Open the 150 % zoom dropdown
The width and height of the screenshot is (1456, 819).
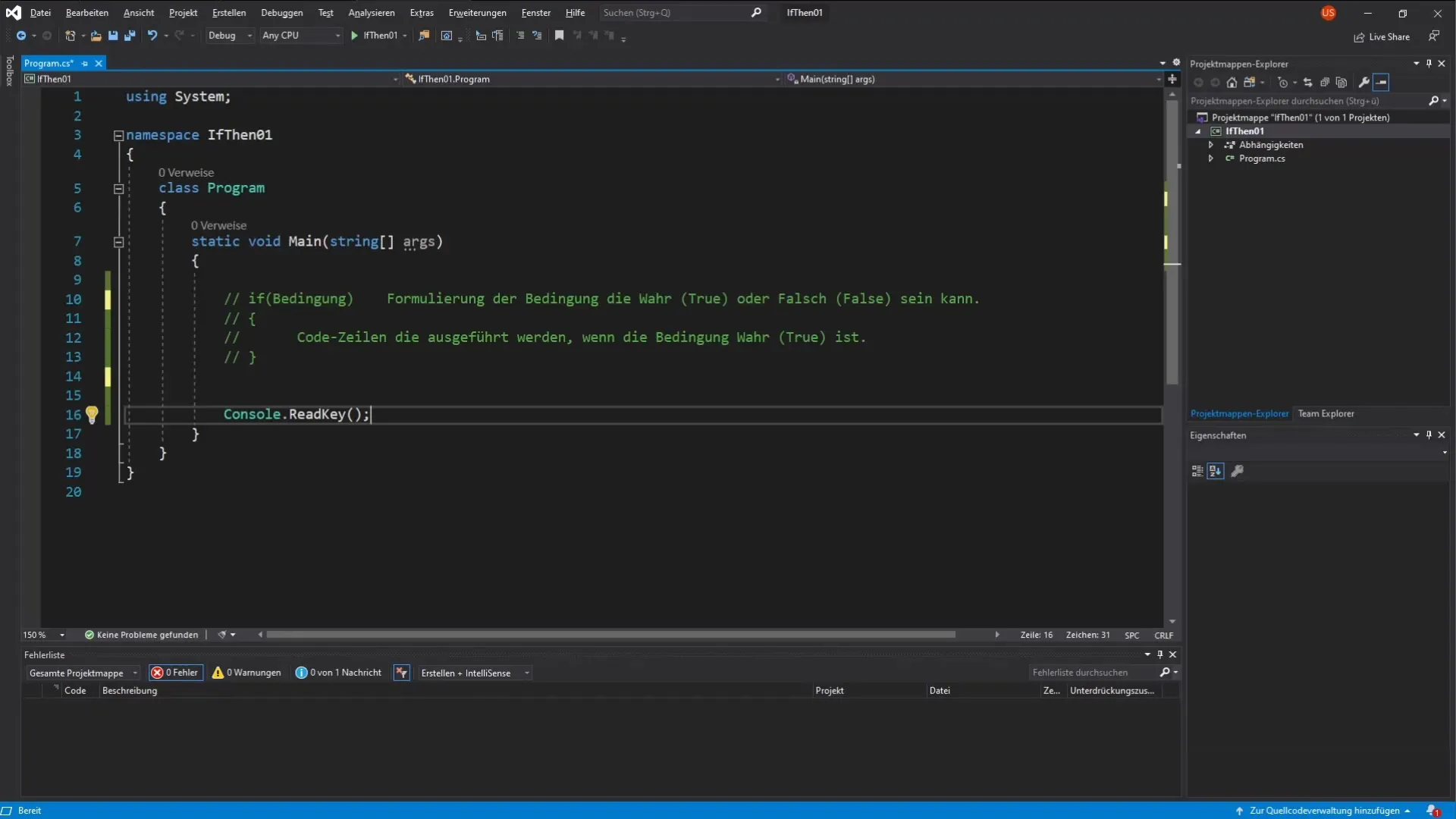pos(44,635)
